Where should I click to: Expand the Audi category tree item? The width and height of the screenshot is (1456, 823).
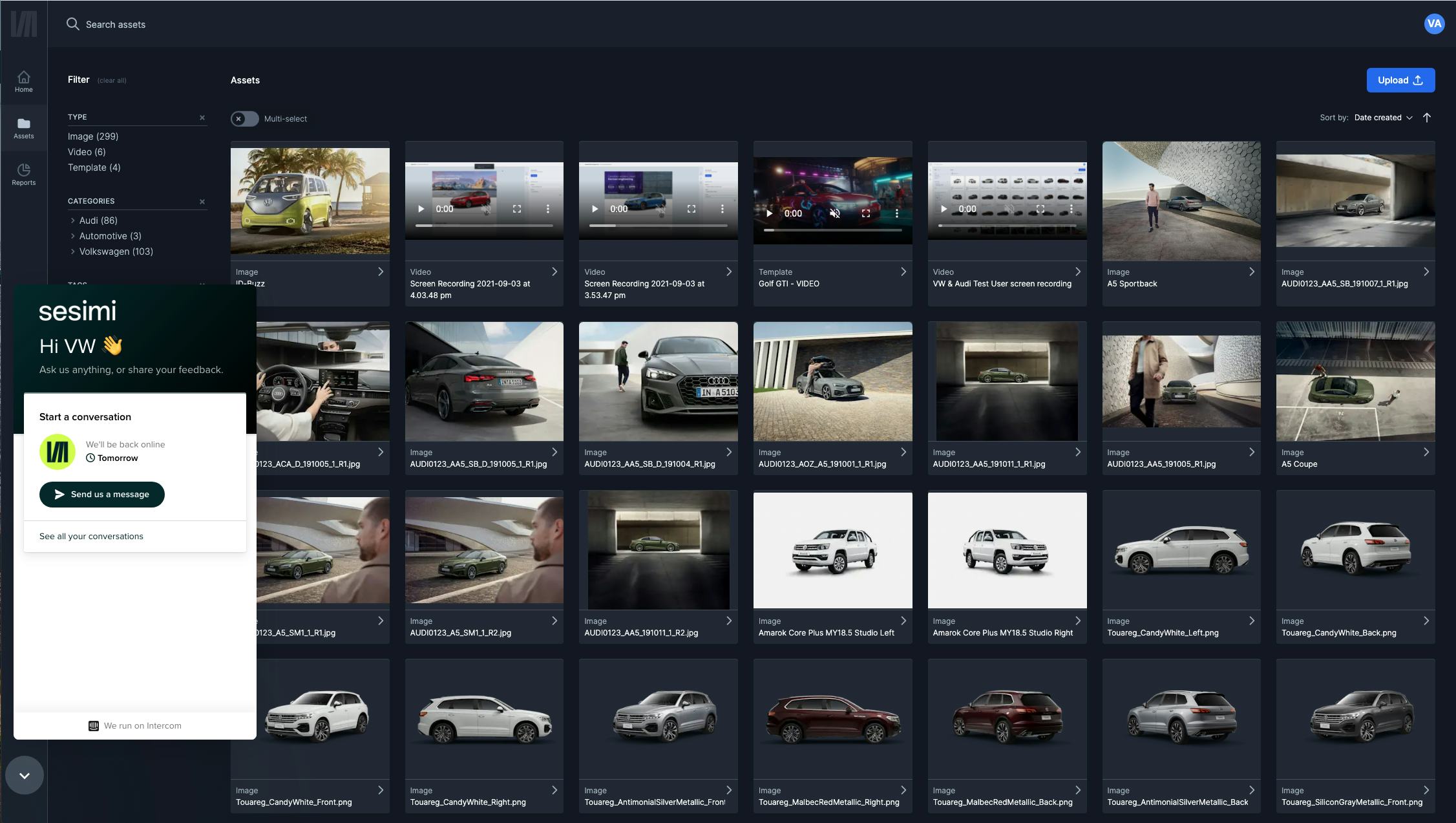click(x=73, y=220)
